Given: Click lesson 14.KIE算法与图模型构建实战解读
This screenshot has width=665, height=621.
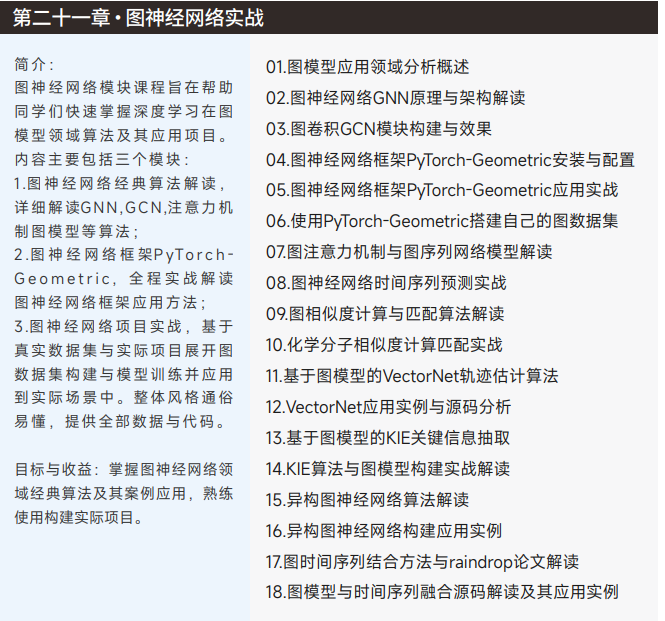Looking at the screenshot, I should coord(388,469).
